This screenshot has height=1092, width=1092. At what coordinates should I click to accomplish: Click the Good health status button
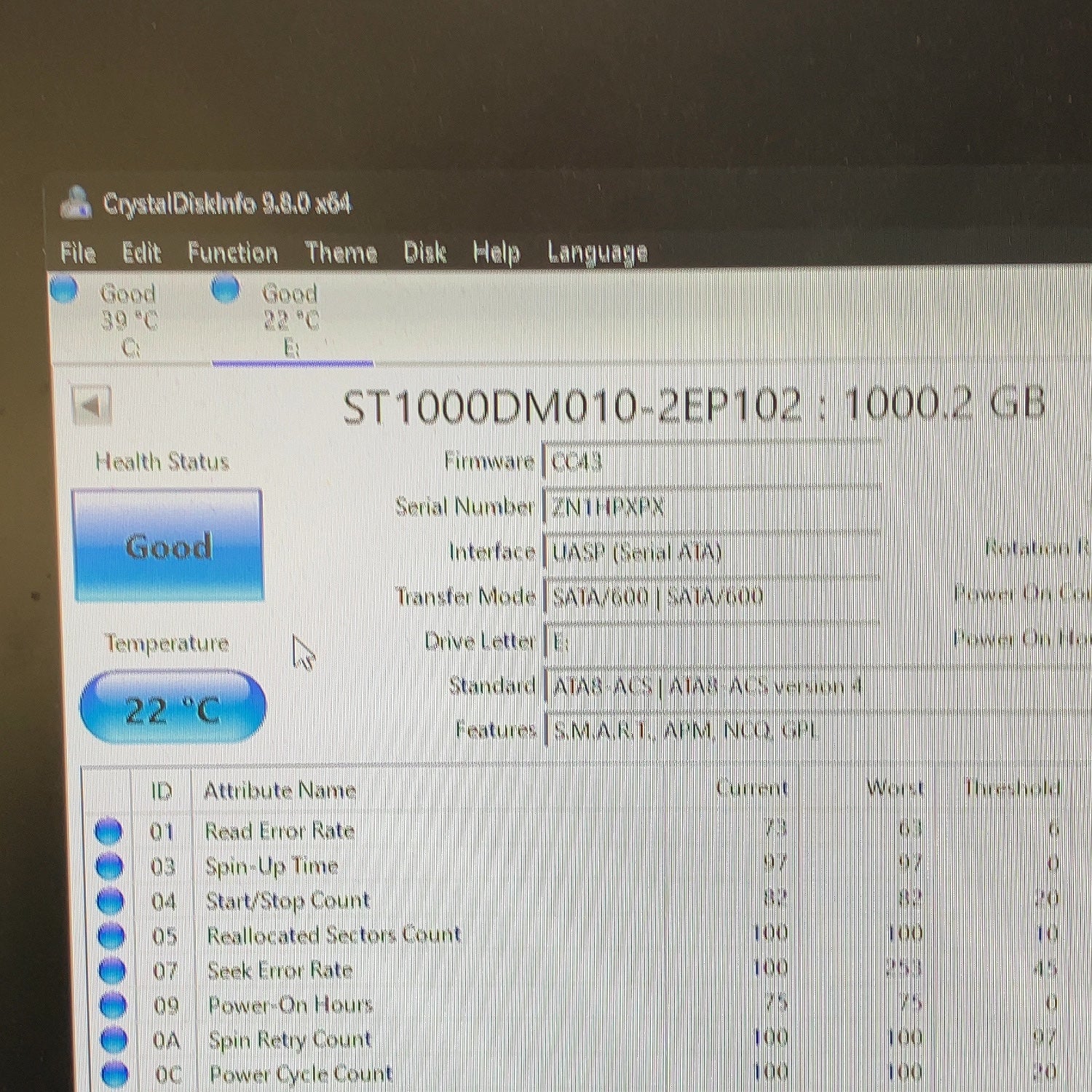point(168,545)
